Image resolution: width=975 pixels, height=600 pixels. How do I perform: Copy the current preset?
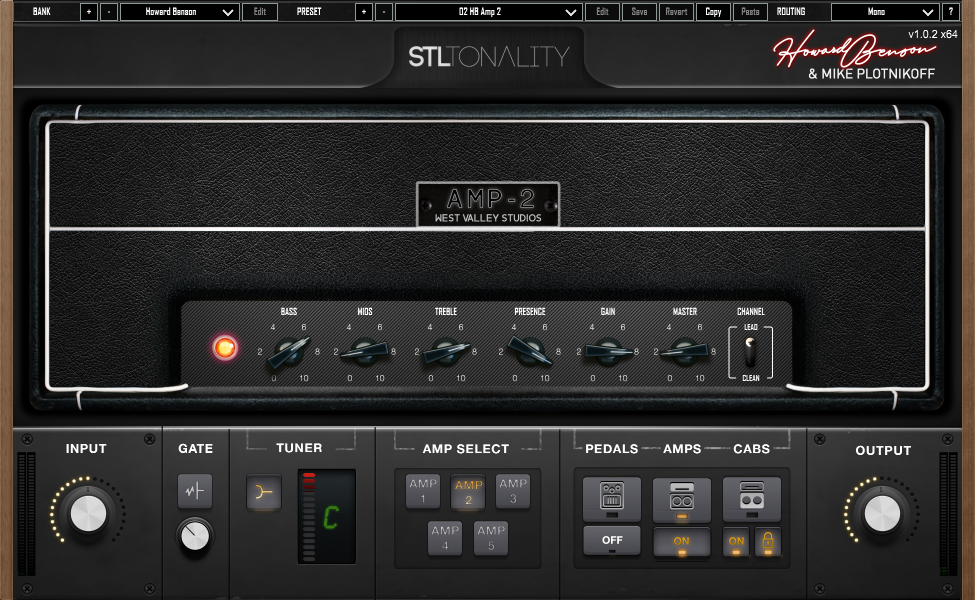(x=713, y=12)
